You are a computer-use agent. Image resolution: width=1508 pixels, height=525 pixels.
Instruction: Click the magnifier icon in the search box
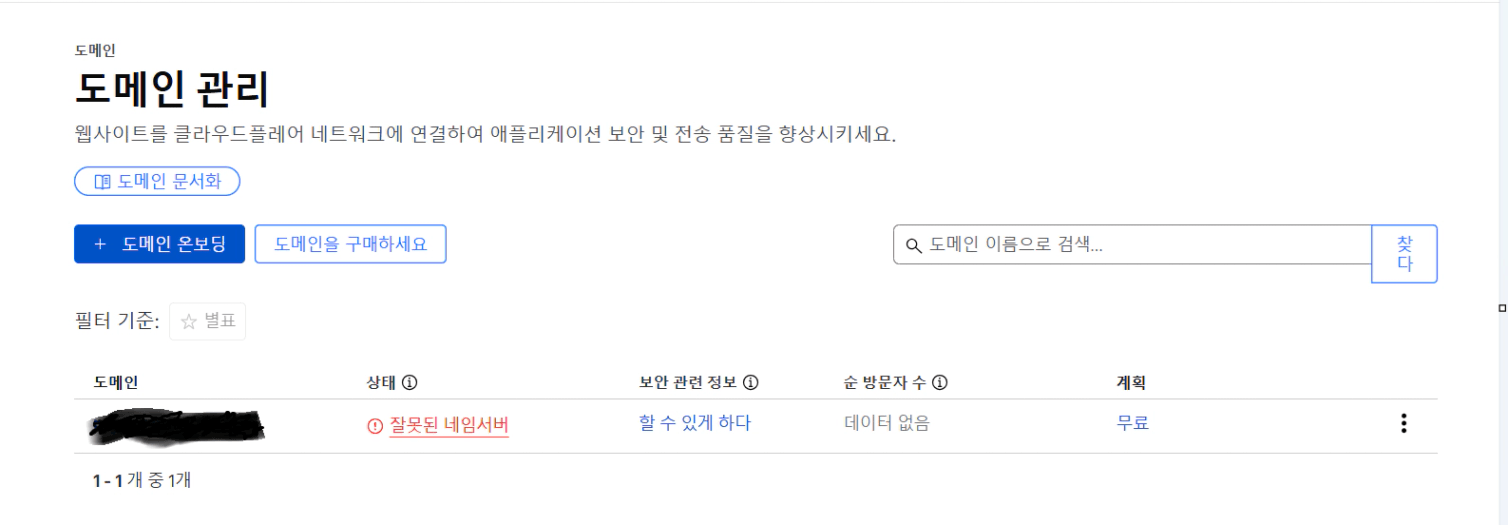[x=913, y=245]
